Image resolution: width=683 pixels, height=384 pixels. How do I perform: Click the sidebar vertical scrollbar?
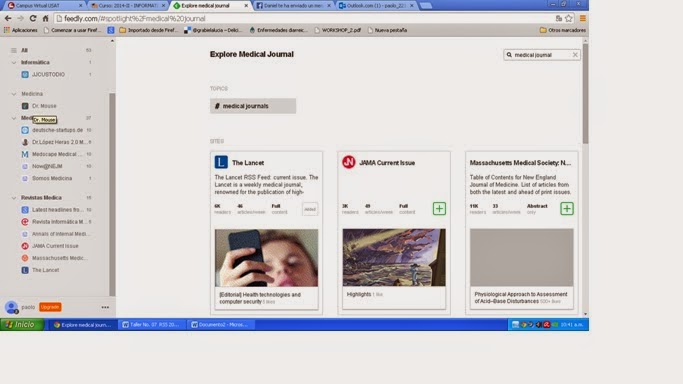click(x=112, y=194)
